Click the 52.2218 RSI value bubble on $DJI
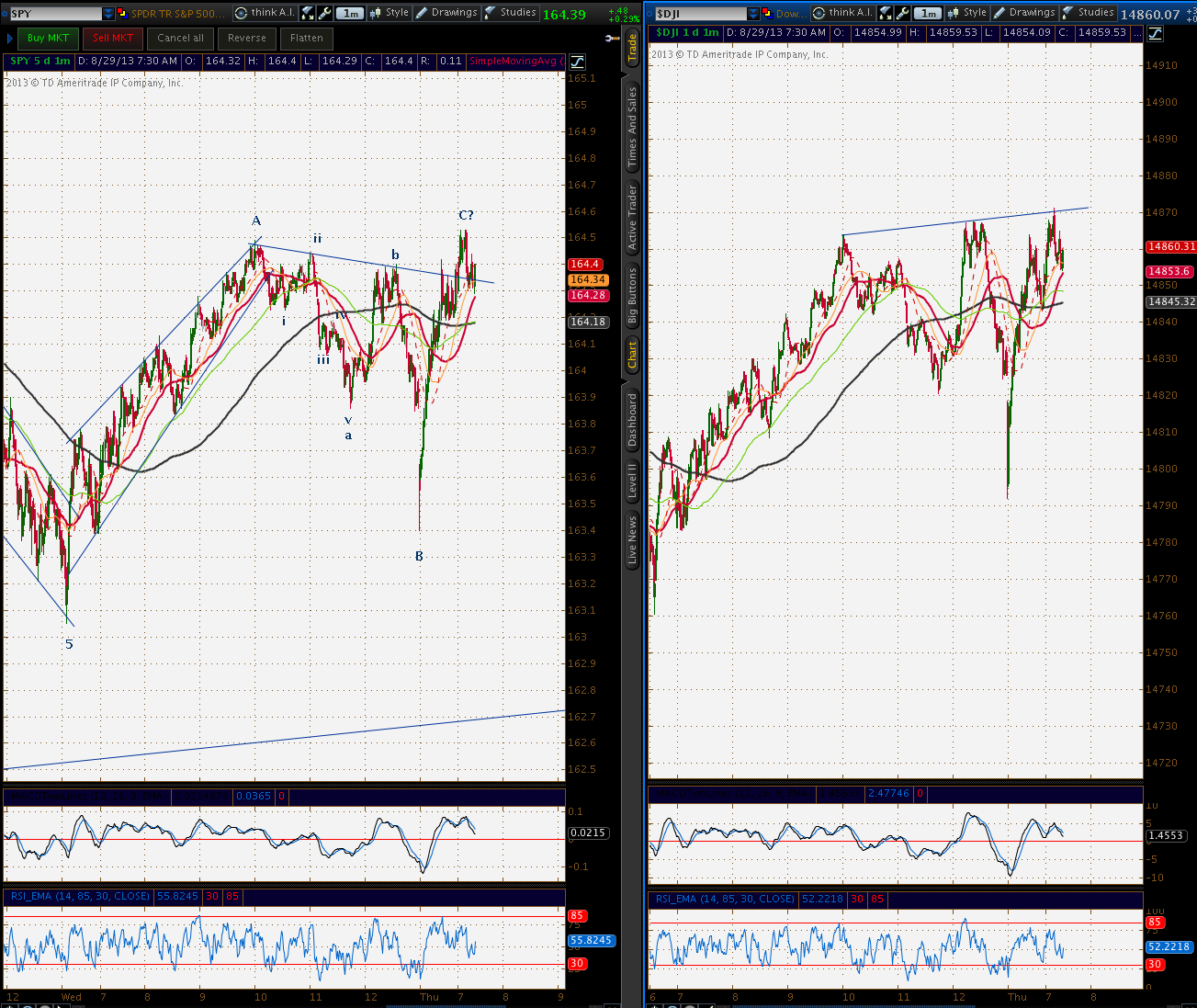The height and width of the screenshot is (1008, 1197). [1169, 947]
